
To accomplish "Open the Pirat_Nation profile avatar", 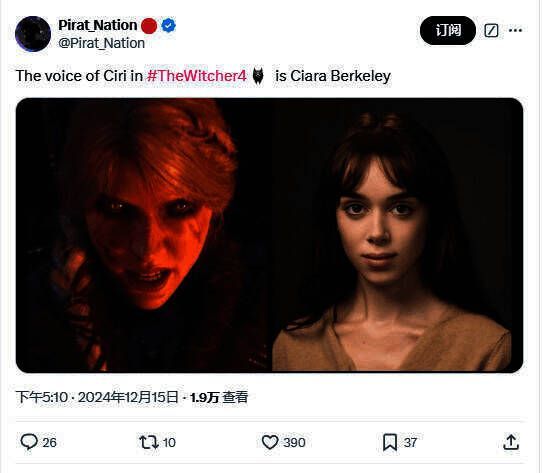I will click(33, 34).
